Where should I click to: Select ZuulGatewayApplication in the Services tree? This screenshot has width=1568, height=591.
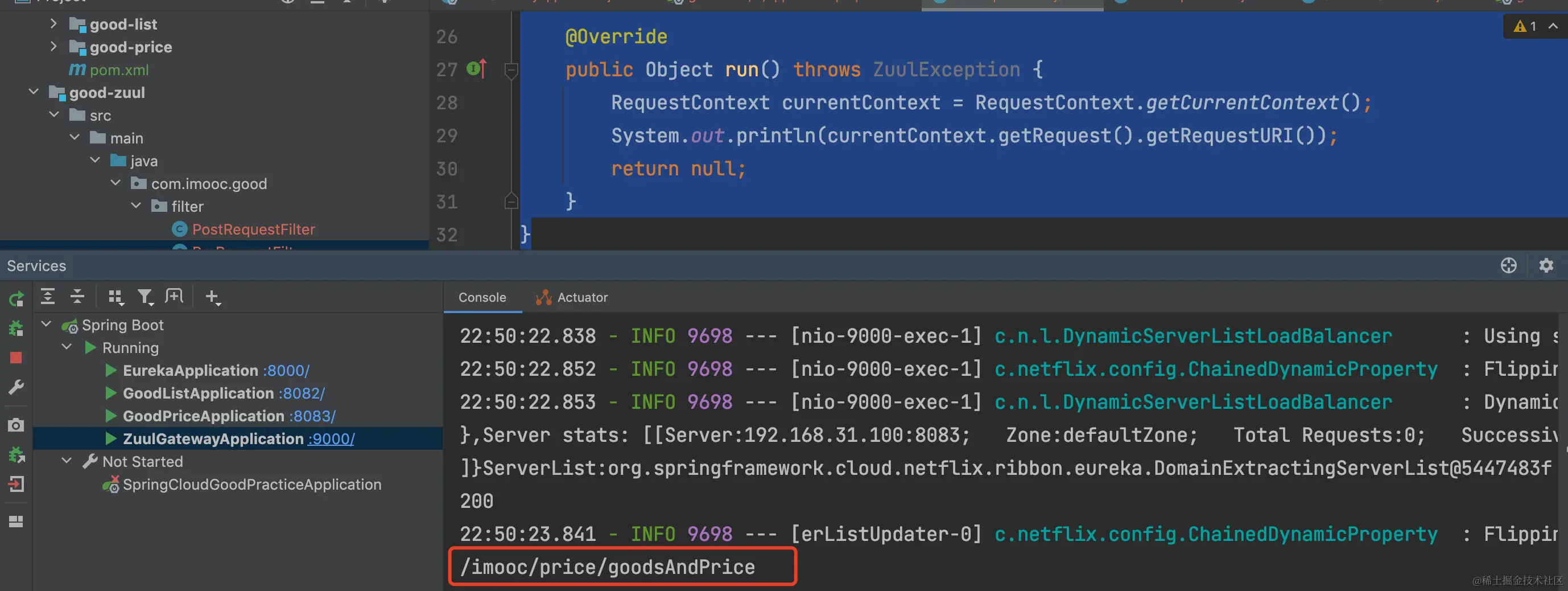tap(213, 438)
